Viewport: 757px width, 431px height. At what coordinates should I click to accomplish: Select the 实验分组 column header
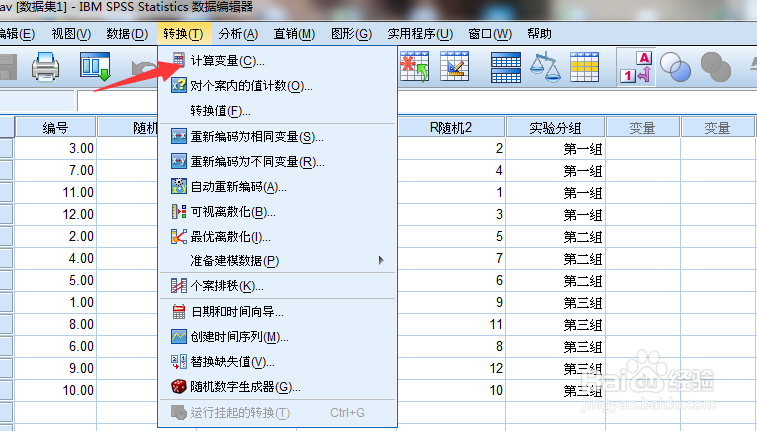coord(555,128)
